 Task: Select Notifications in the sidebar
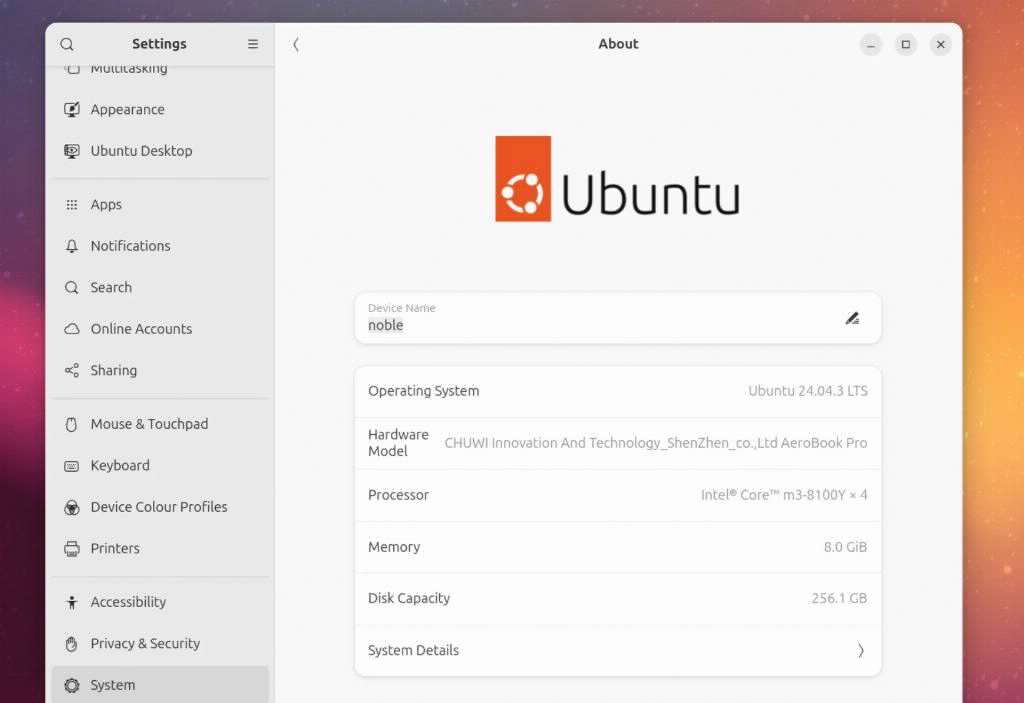tap(160, 246)
